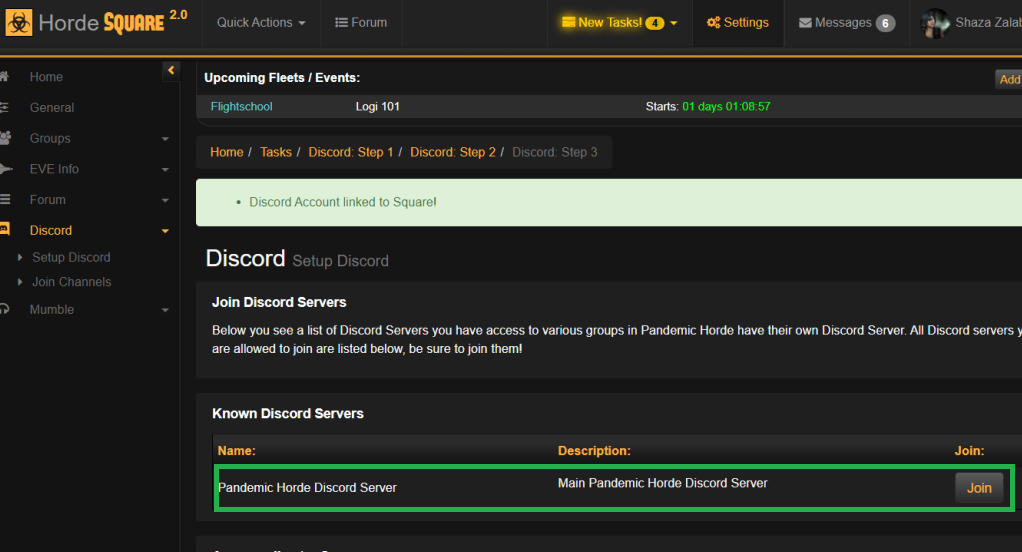This screenshot has height=552, width=1022.
Task: Click the Join button for Pandemic Horde server
Action: pos(979,488)
